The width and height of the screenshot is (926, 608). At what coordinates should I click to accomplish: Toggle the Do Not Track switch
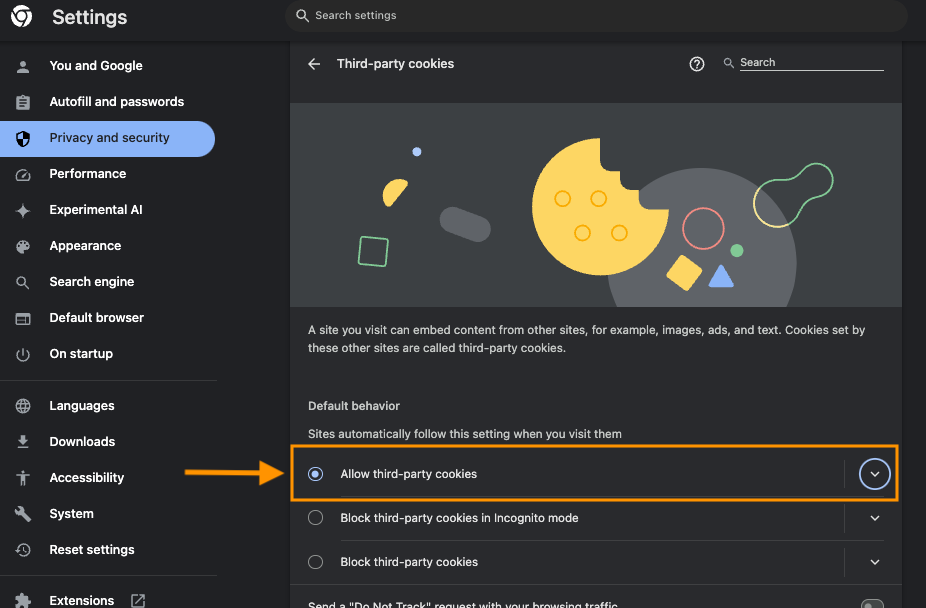pyautogui.click(x=872, y=603)
